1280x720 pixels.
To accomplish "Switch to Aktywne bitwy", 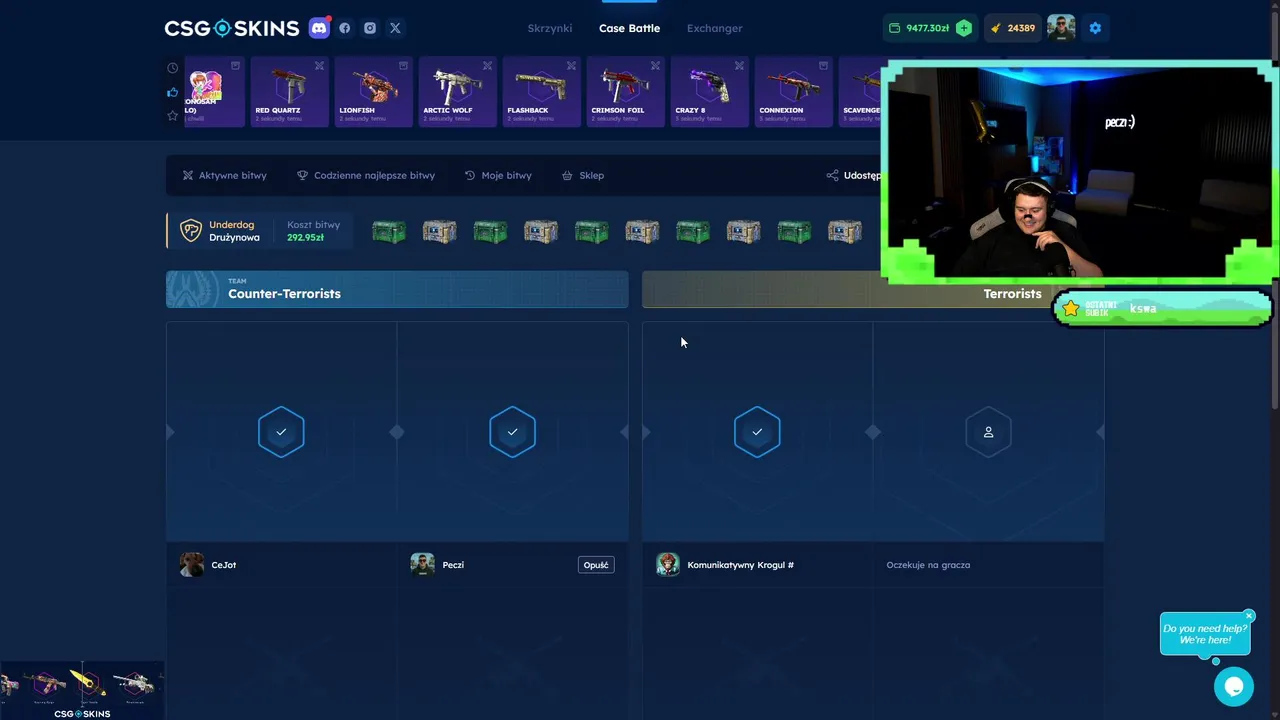I will coord(224,175).
